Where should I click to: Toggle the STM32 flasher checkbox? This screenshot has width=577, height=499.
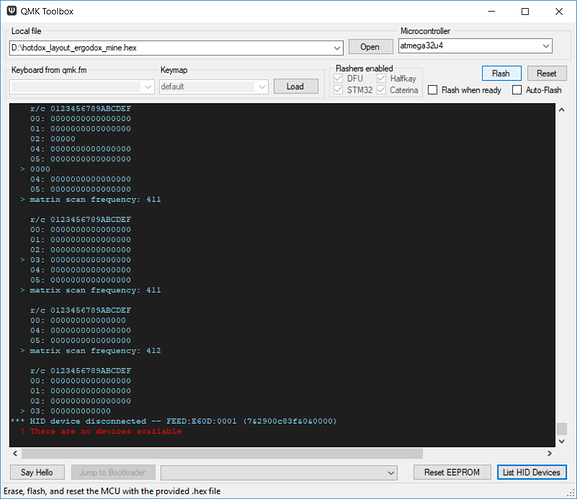click(338, 90)
